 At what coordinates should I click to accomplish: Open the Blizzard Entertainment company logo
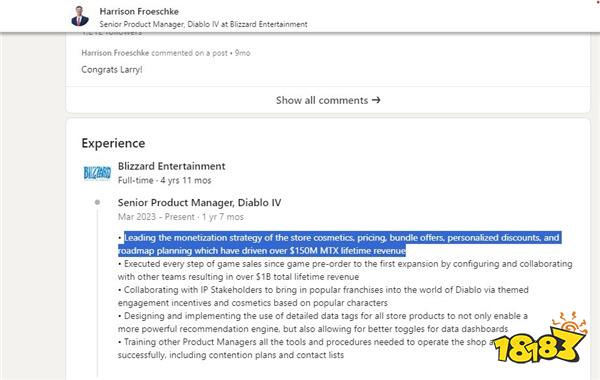tap(97, 173)
